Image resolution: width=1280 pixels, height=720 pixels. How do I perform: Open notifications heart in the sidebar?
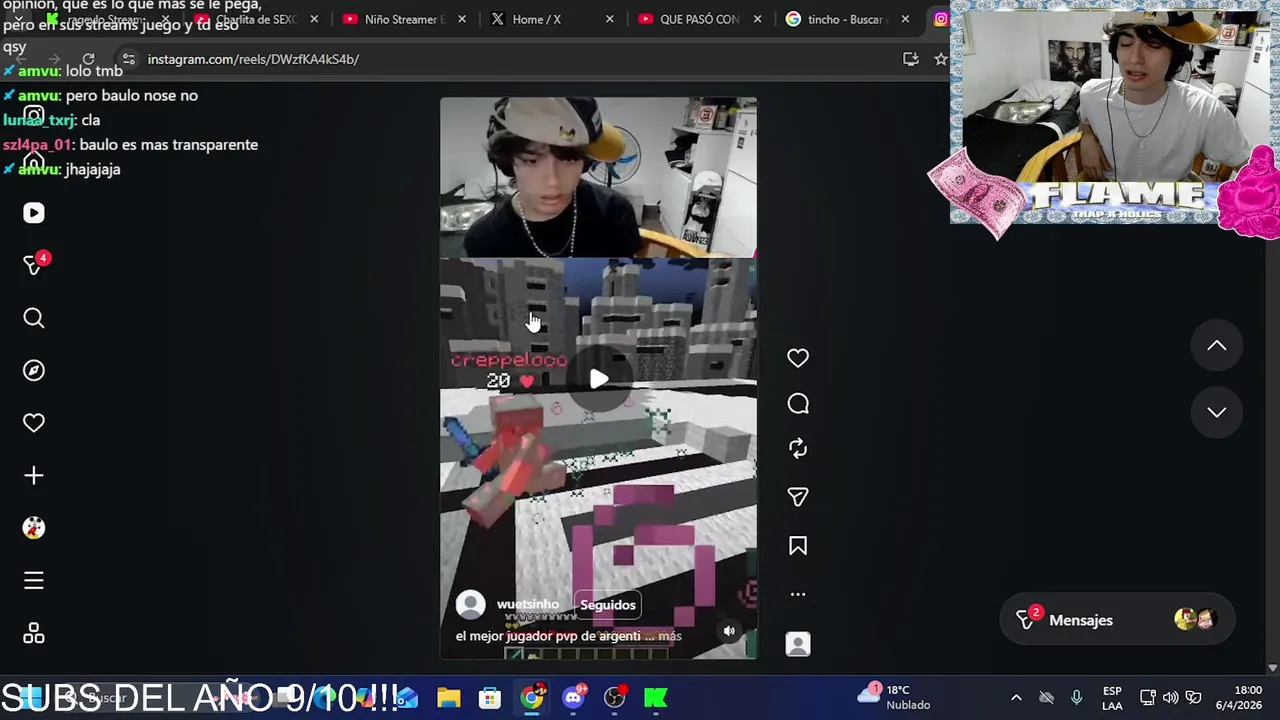pos(34,423)
